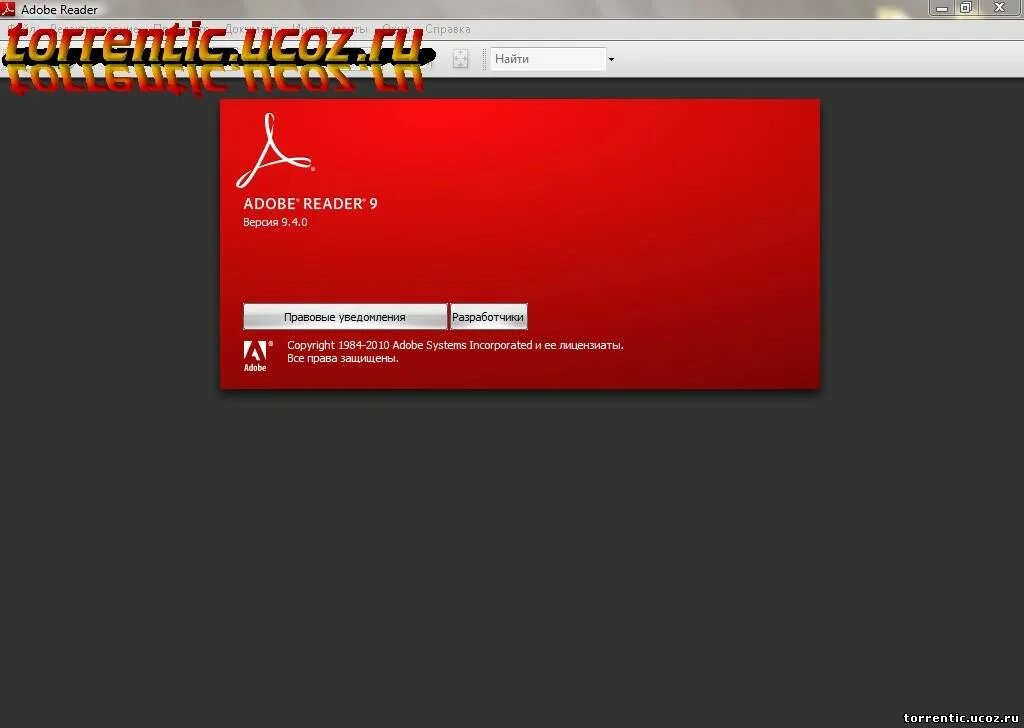Click the Adobe company logo in splash
1024x728 pixels.
click(x=257, y=356)
